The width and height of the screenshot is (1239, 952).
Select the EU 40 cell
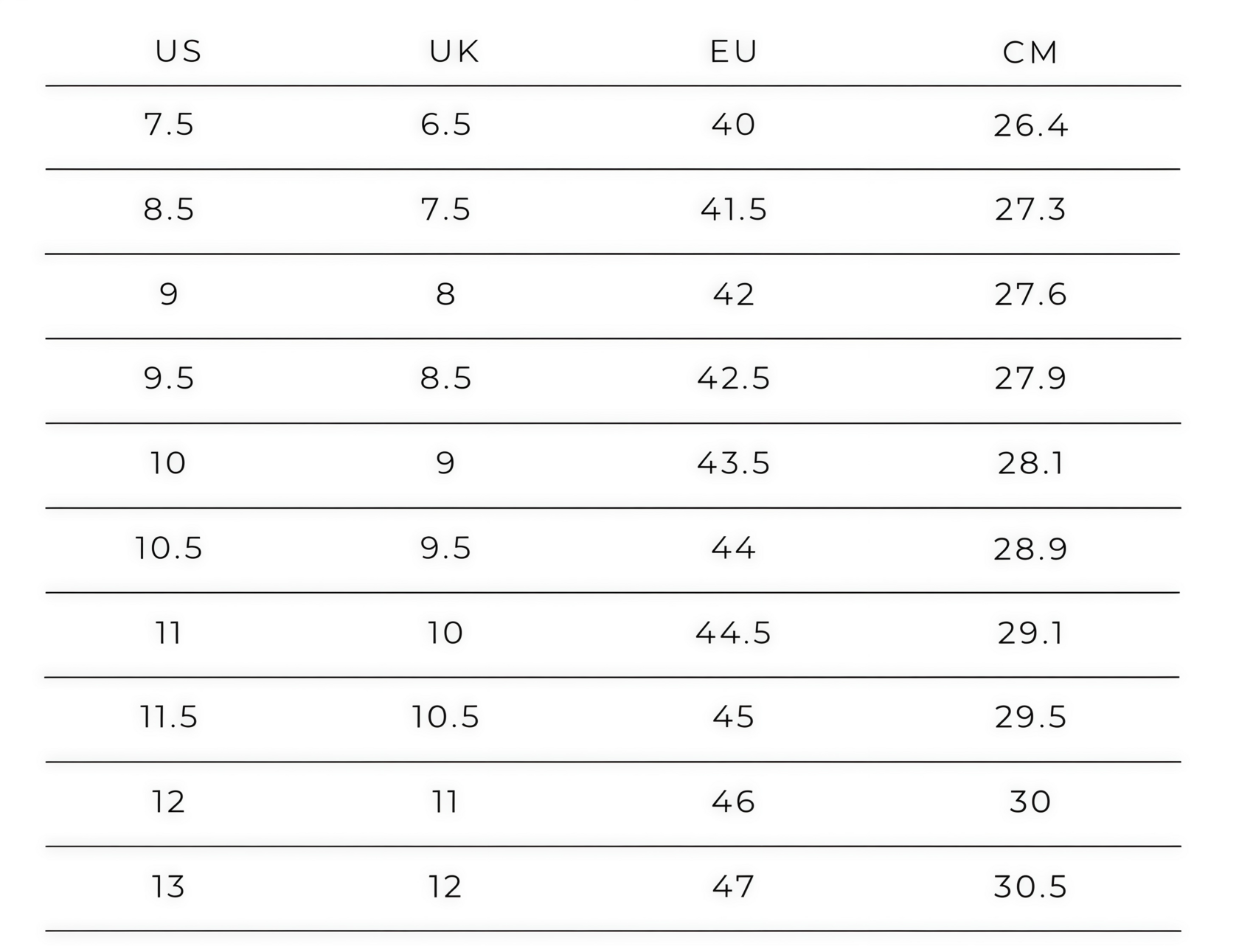tap(734, 125)
